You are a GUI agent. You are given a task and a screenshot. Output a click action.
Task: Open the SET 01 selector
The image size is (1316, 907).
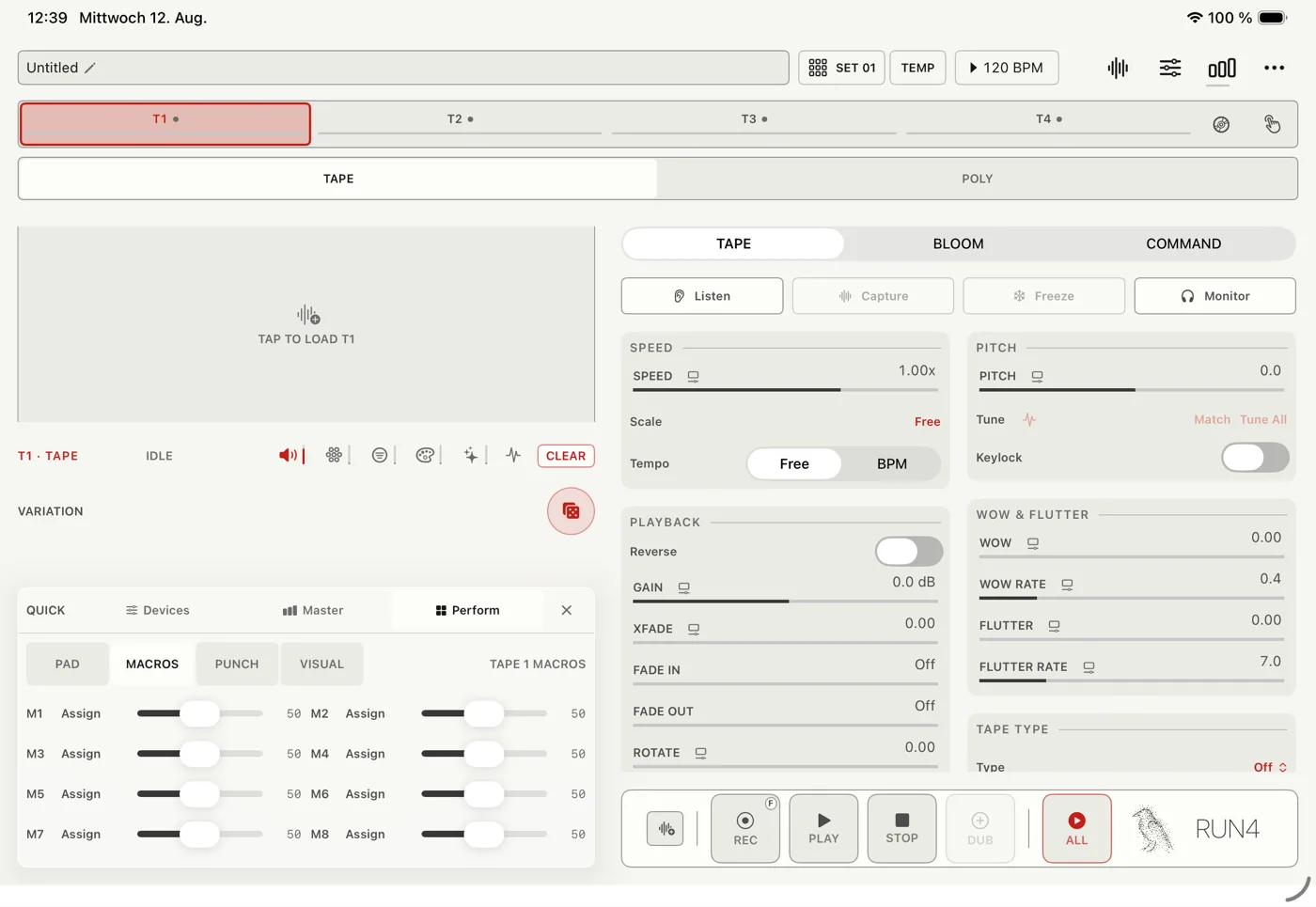point(842,68)
